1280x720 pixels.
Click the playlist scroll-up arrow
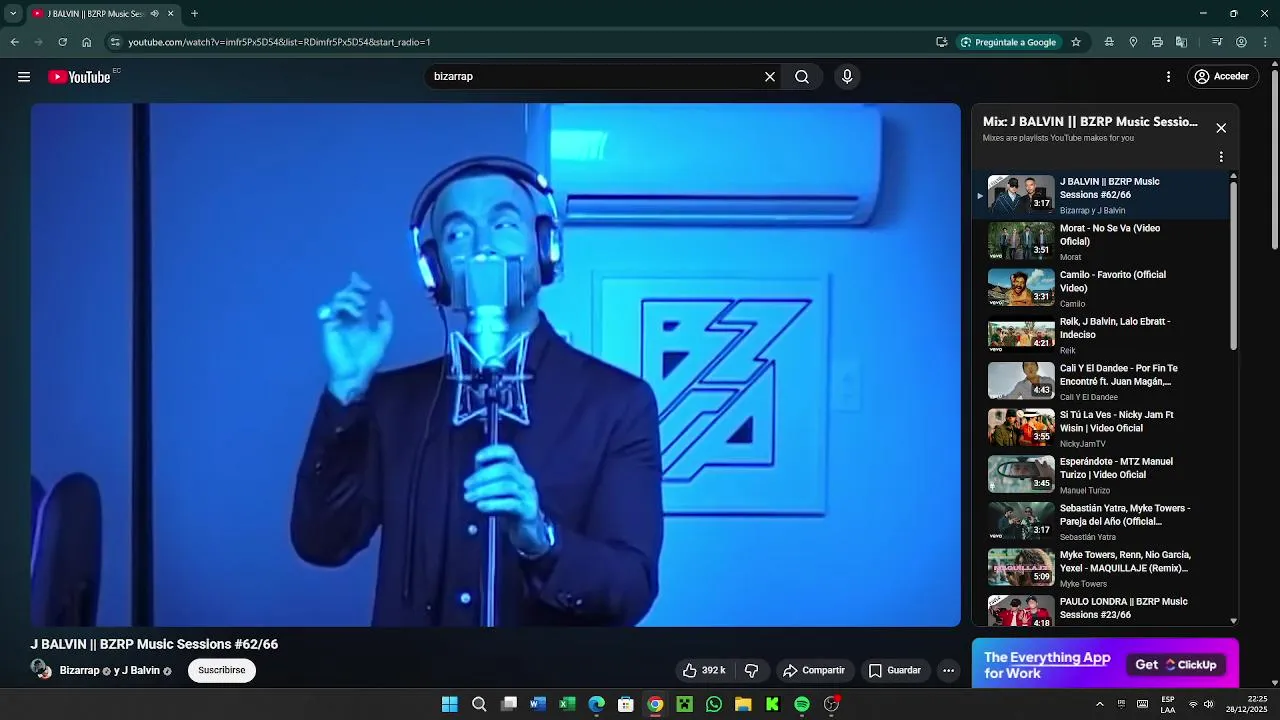tap(1233, 176)
